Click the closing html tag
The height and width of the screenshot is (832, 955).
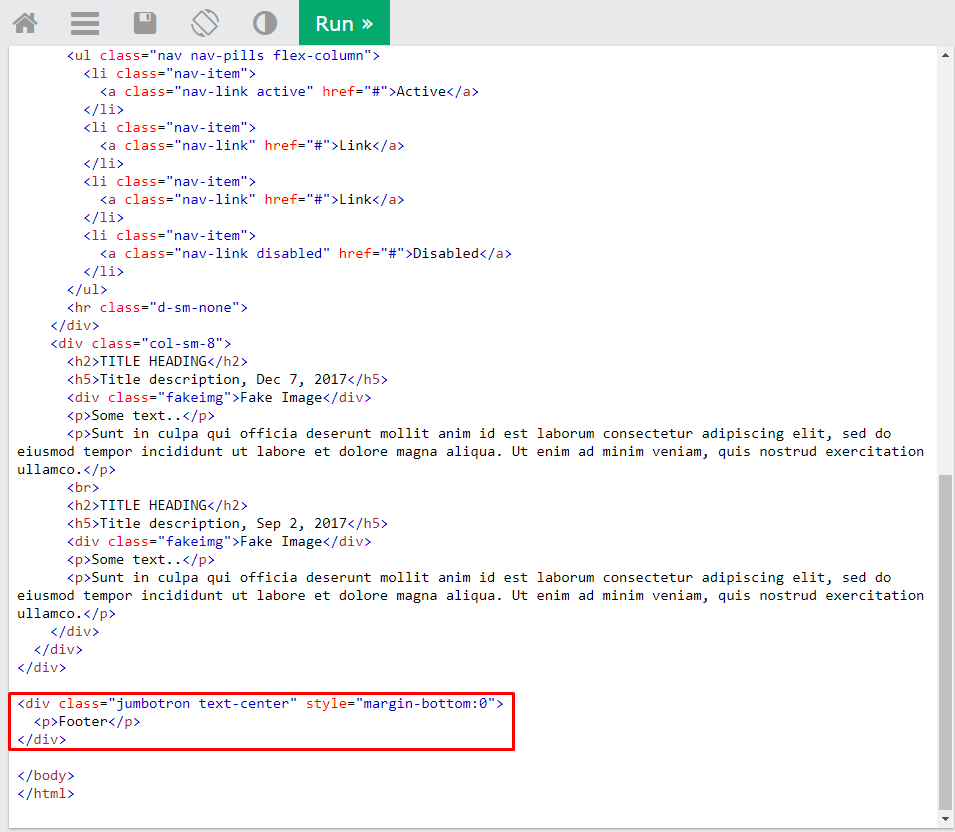(46, 794)
